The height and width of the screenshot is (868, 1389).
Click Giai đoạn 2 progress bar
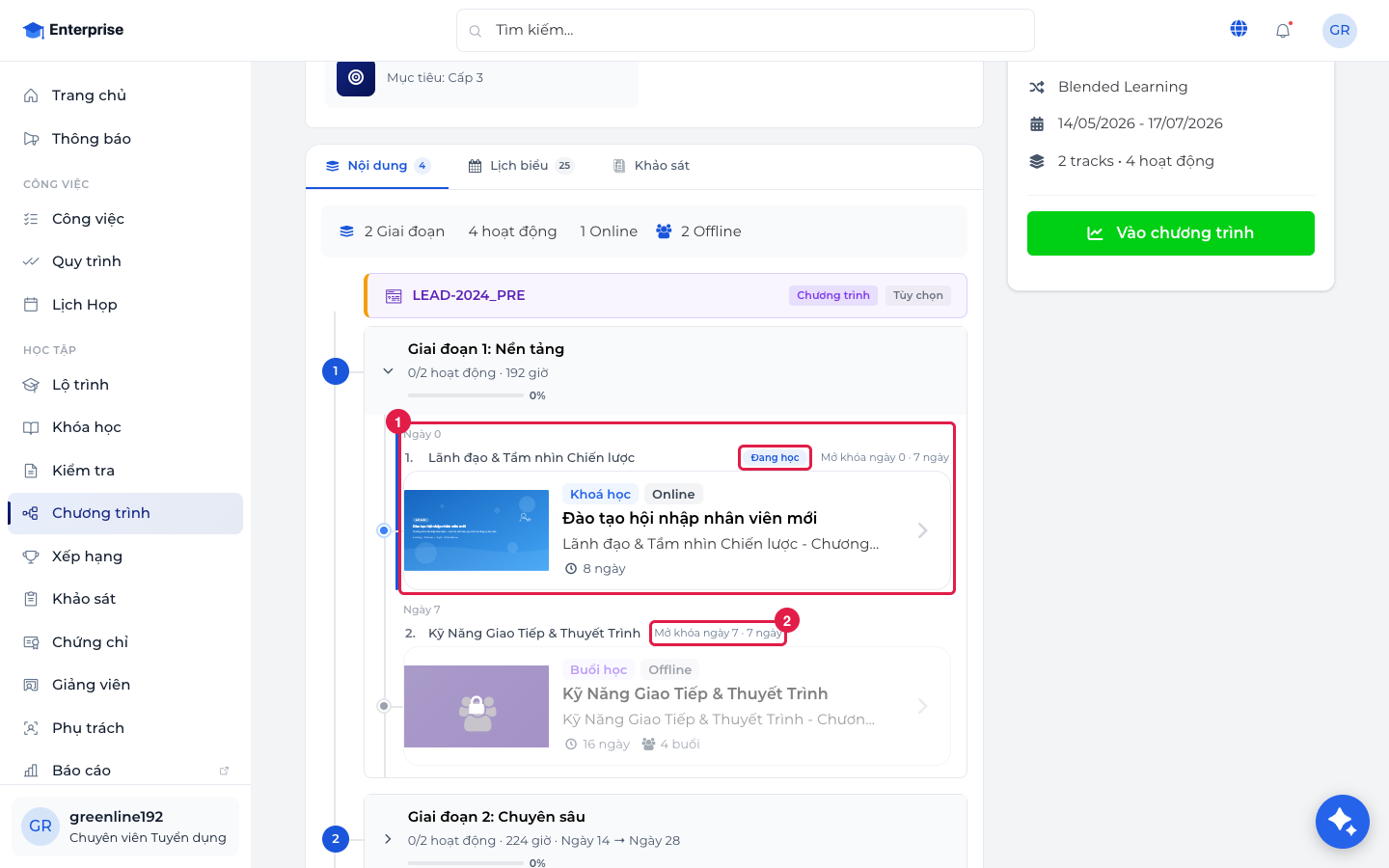[466, 863]
